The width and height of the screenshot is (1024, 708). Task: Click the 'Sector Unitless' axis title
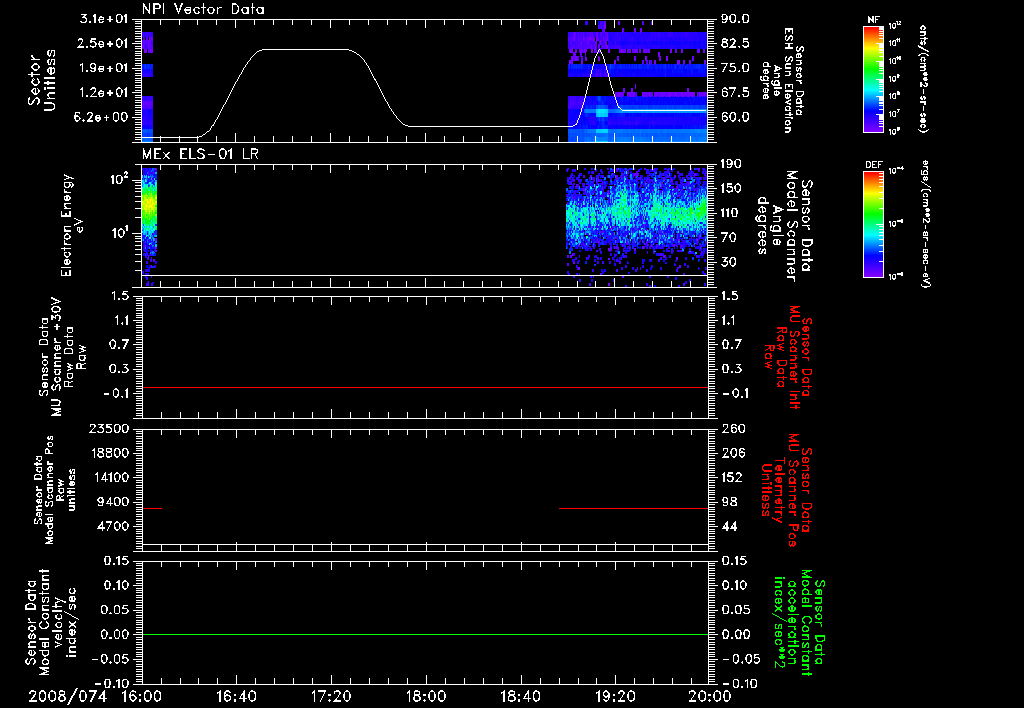click(x=41, y=80)
